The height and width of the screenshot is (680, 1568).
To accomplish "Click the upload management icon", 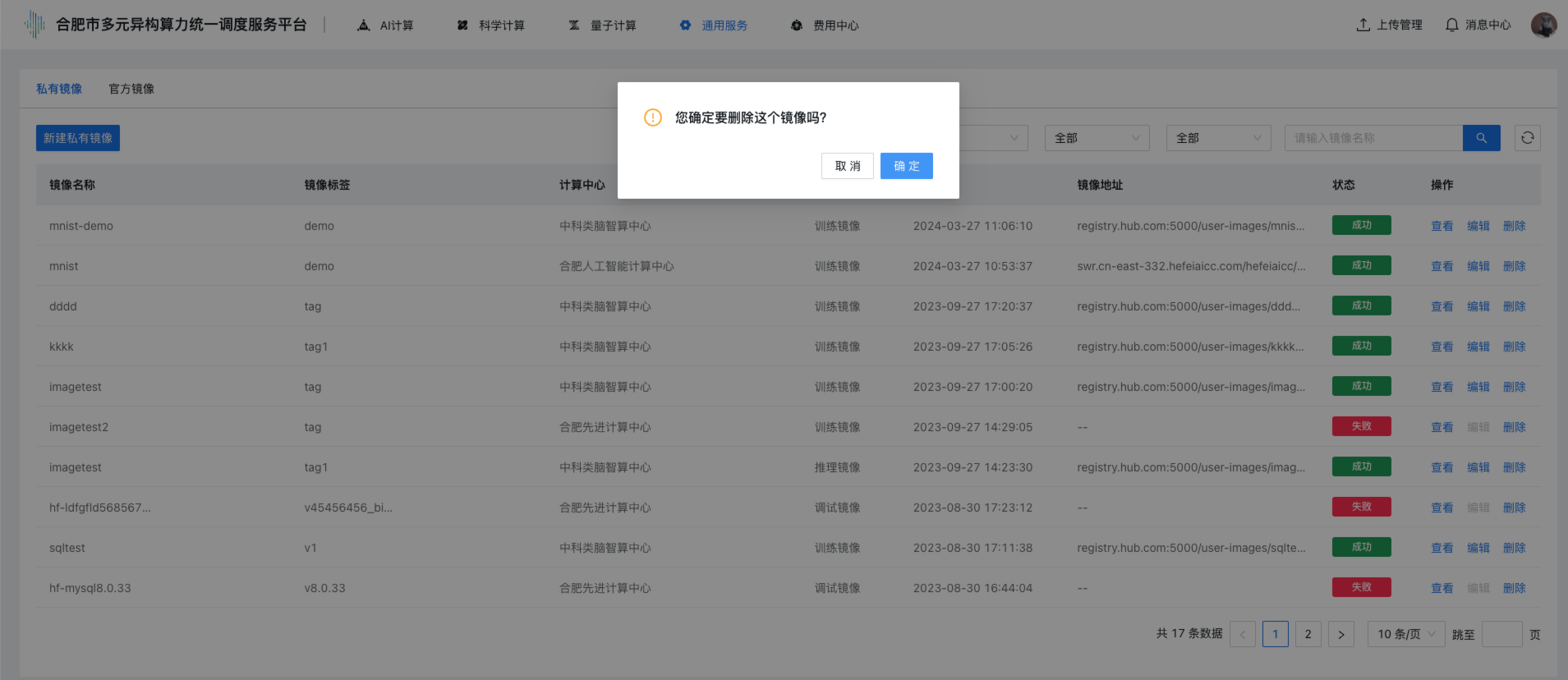I will pyautogui.click(x=1363, y=25).
